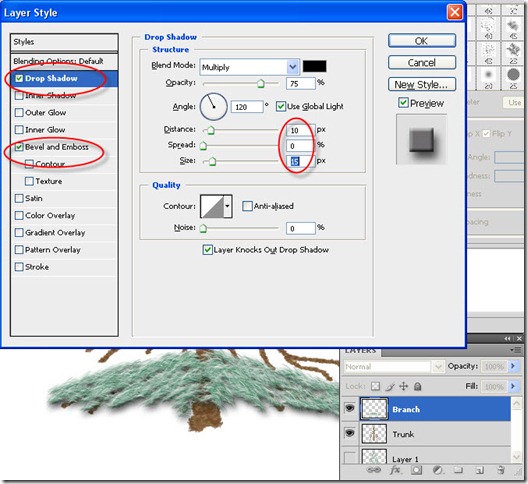
Task: Click the fx layer style icon
Action: point(395,470)
